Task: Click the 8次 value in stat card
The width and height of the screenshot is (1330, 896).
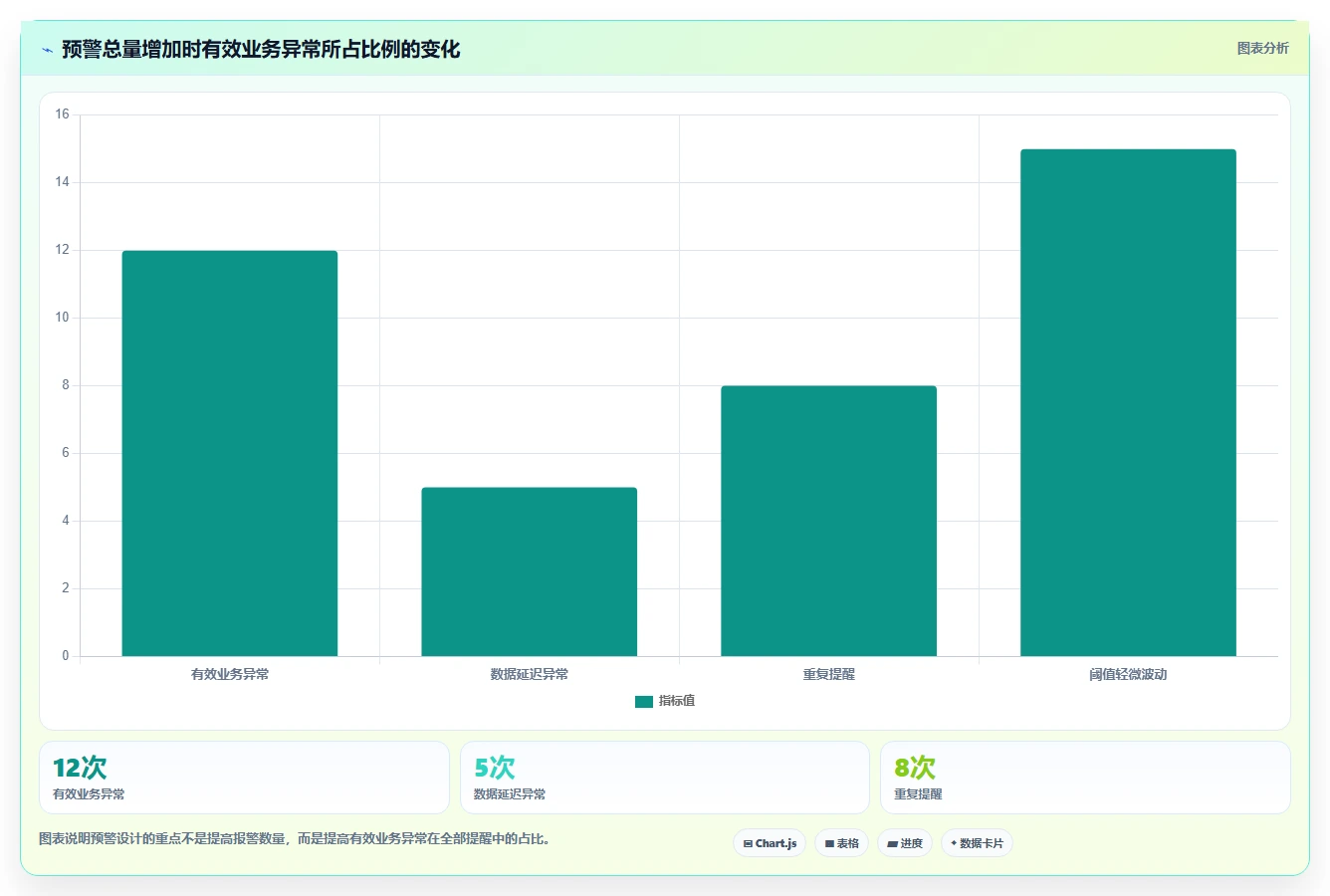Action: (915, 768)
